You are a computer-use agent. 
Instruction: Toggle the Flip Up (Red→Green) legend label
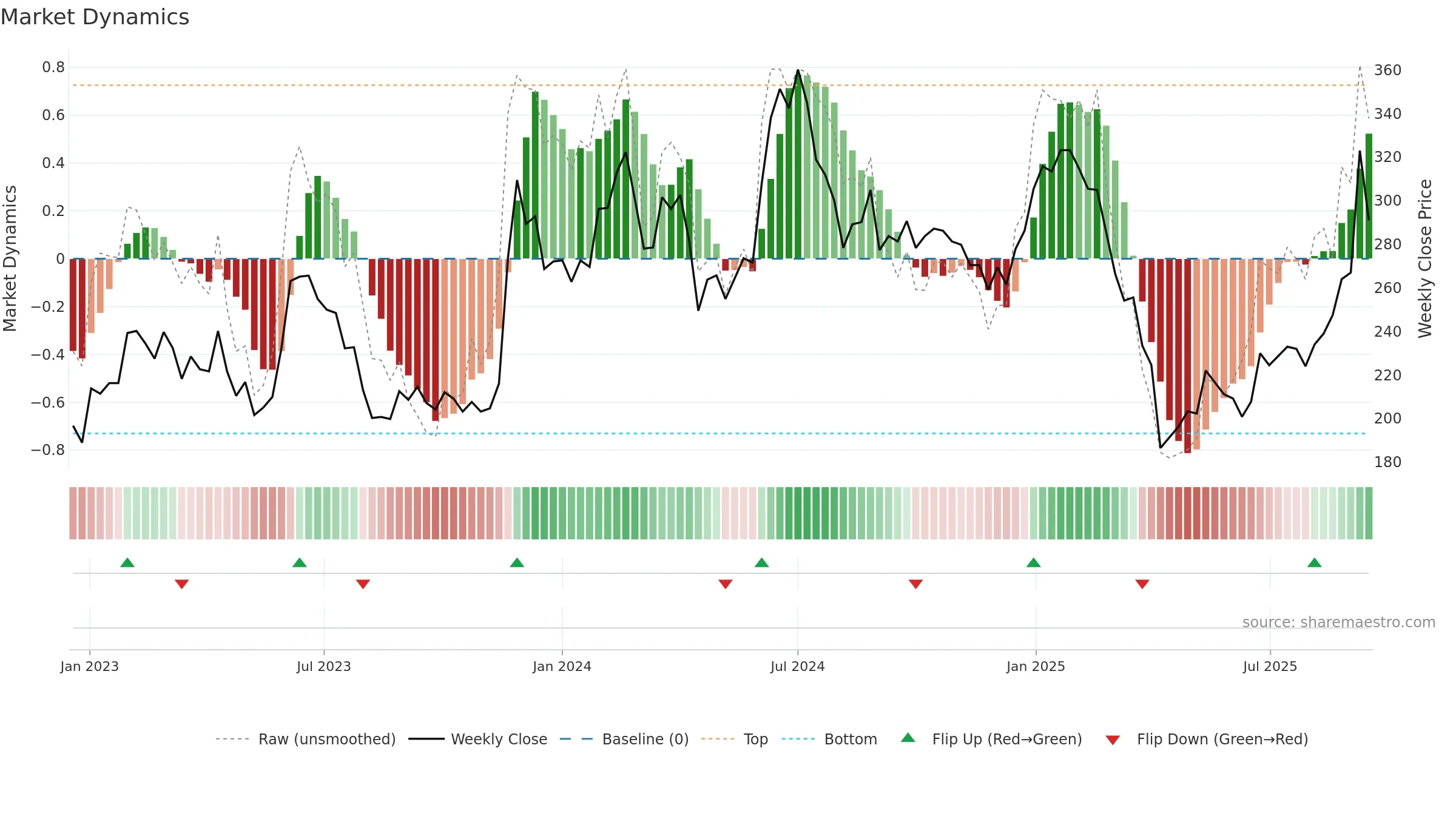pos(1007,739)
